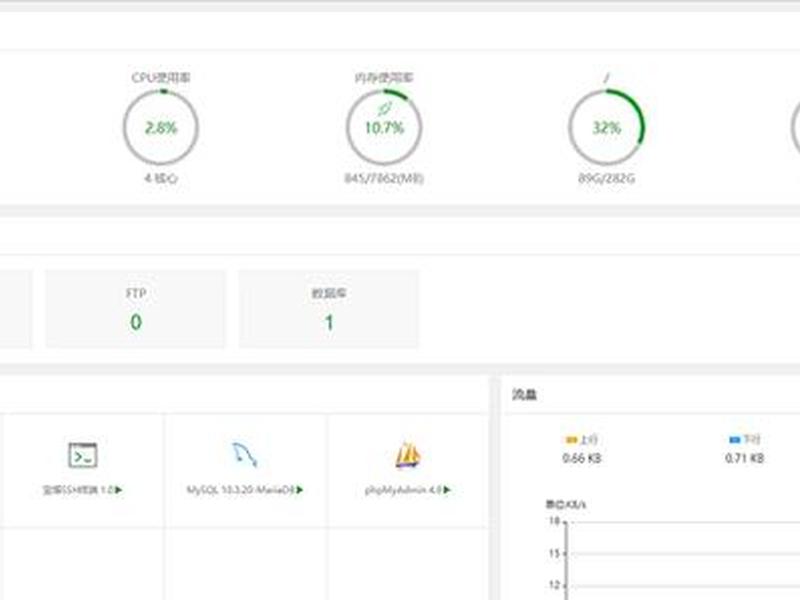
Task: Toggle the blue 下行 legend marker
Action: pos(735,439)
